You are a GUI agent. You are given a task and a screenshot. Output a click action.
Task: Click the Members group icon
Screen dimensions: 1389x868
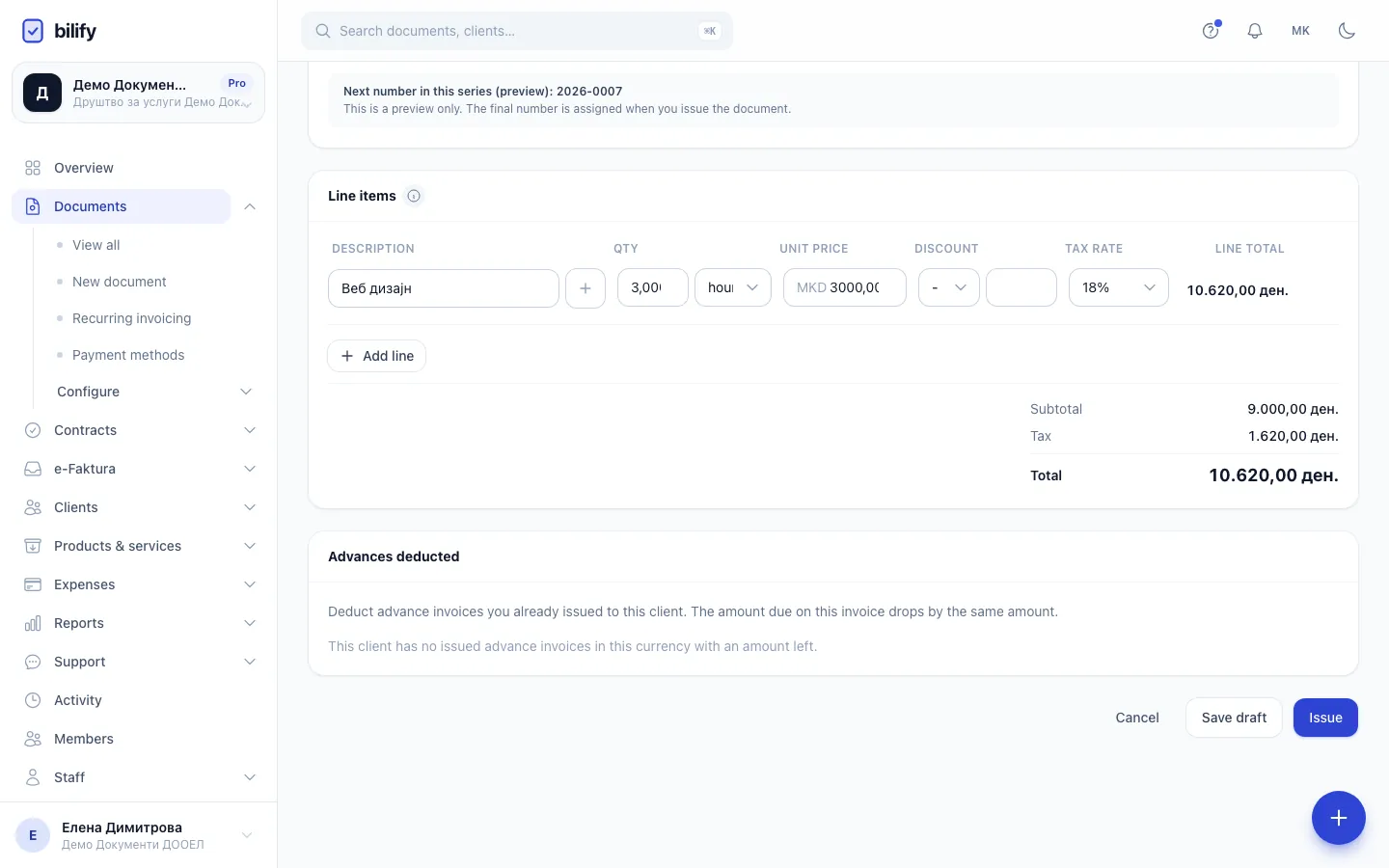33,739
